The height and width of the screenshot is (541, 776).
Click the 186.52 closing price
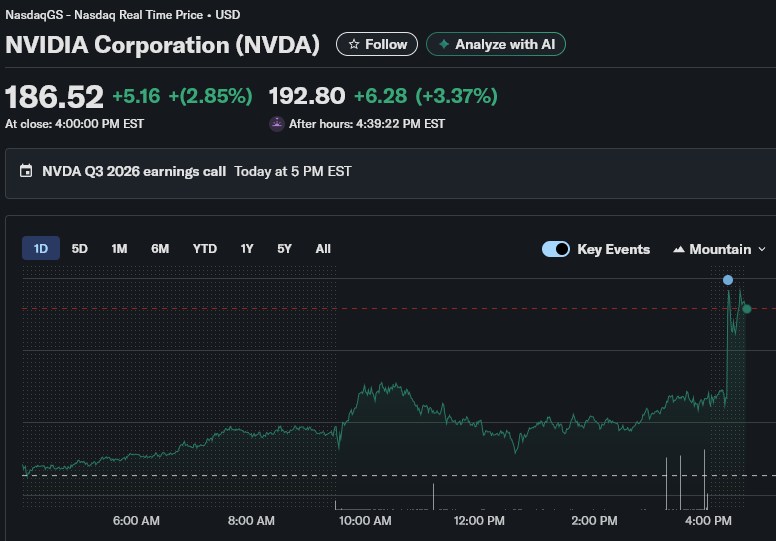55,97
